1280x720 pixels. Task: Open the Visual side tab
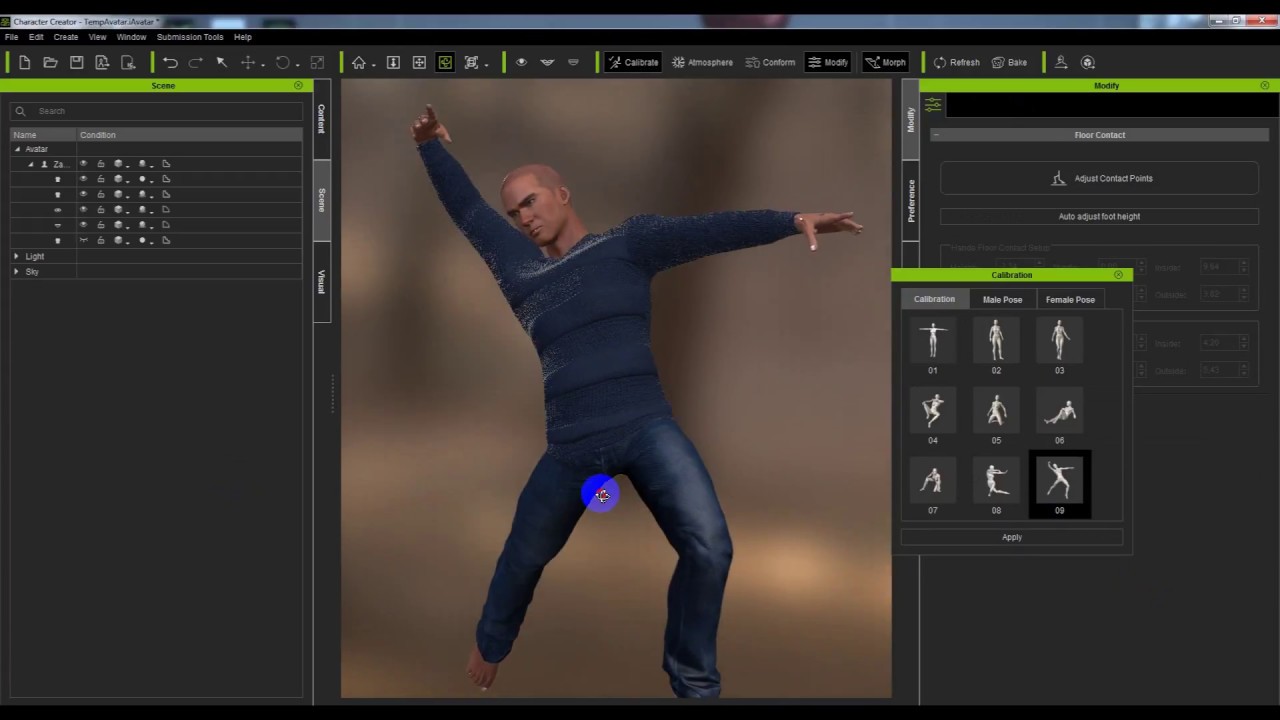(x=322, y=282)
